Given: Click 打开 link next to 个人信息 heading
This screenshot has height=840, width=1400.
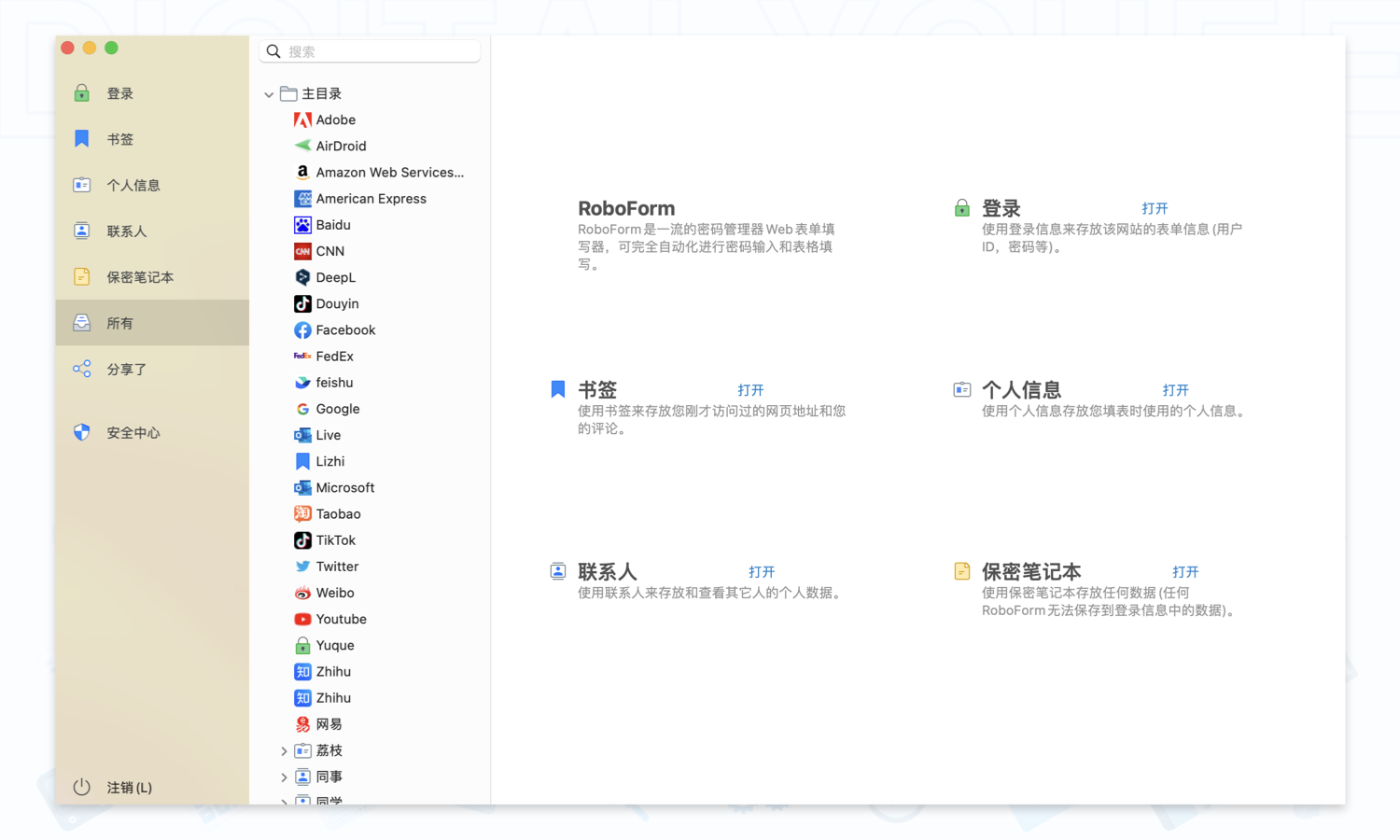Looking at the screenshot, I should pos(1175,390).
